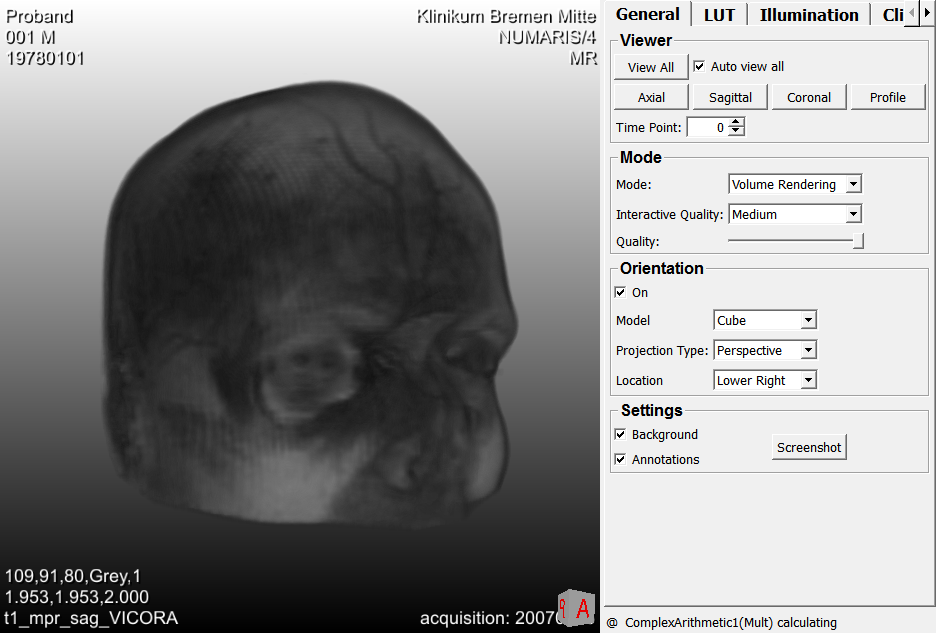Switch to the LUT tab
Viewport: 936px width, 633px height.
718,15
